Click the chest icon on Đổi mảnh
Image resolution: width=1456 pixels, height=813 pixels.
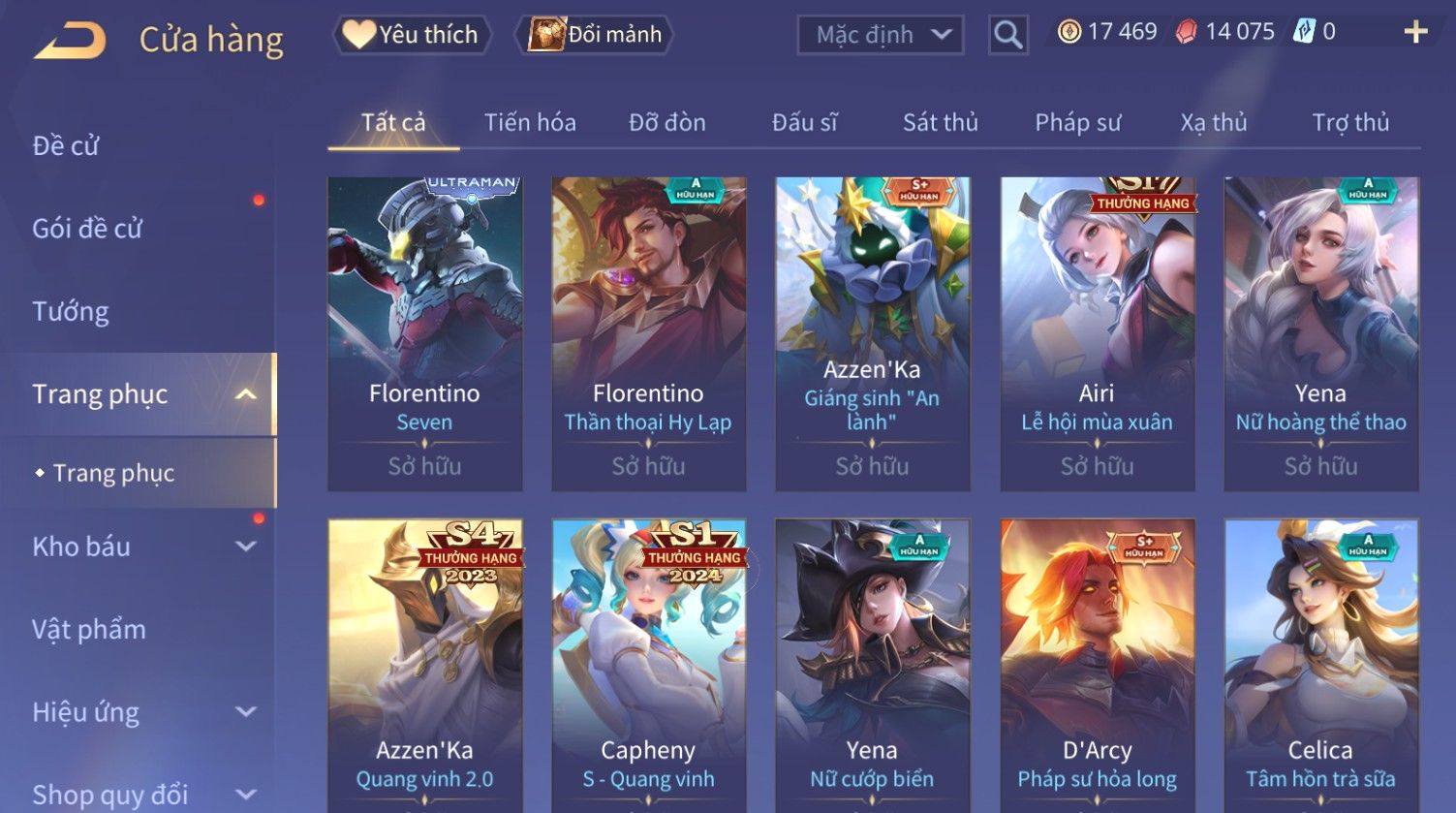click(546, 35)
